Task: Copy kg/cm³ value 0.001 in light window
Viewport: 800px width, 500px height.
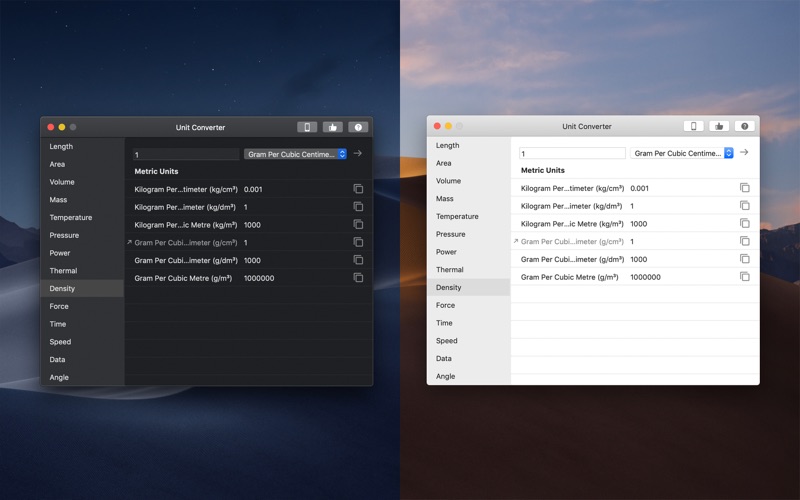Action: click(744, 188)
